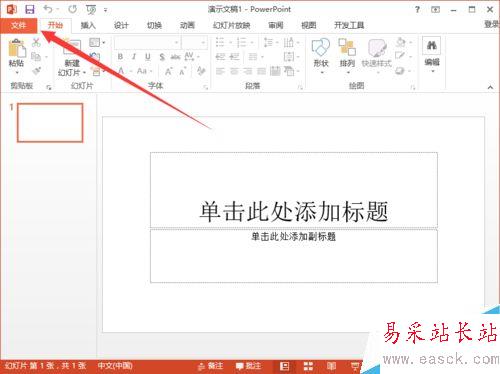Viewport: 500px width, 374px height.
Task: Undo the last action
Action: pyautogui.click(x=48, y=9)
